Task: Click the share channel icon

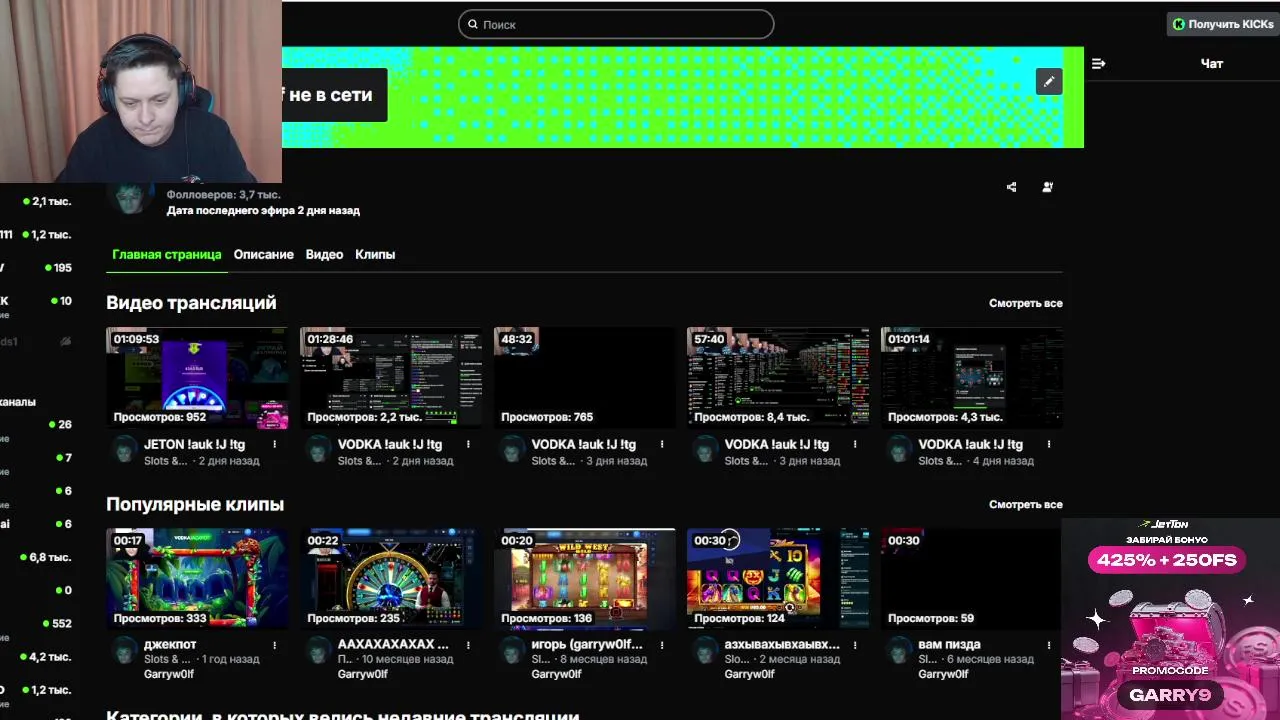Action: (1011, 187)
